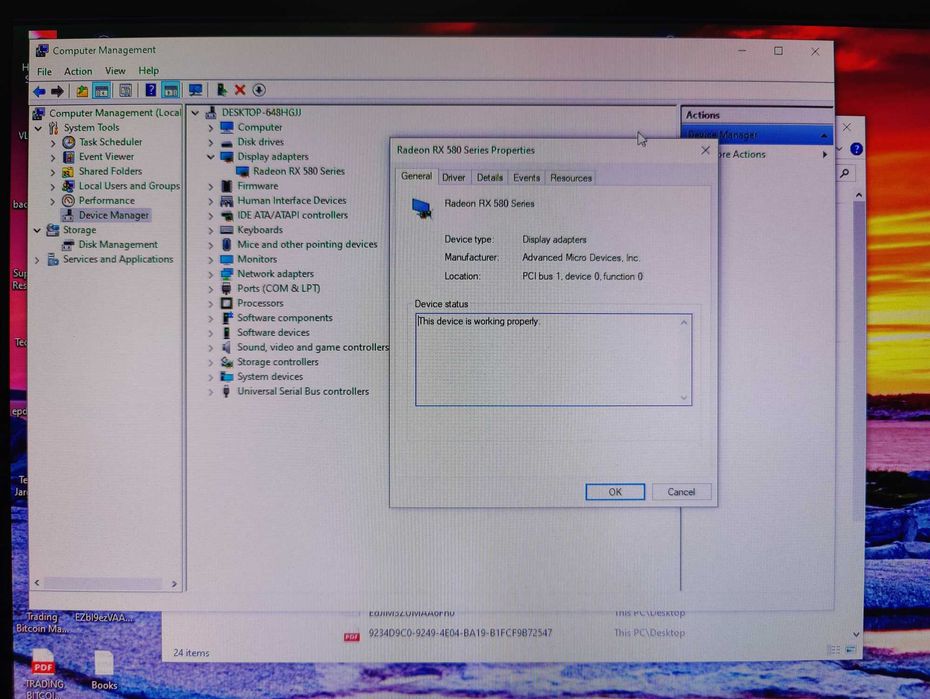930x699 pixels.
Task: Open the Help menu
Action: [148, 71]
